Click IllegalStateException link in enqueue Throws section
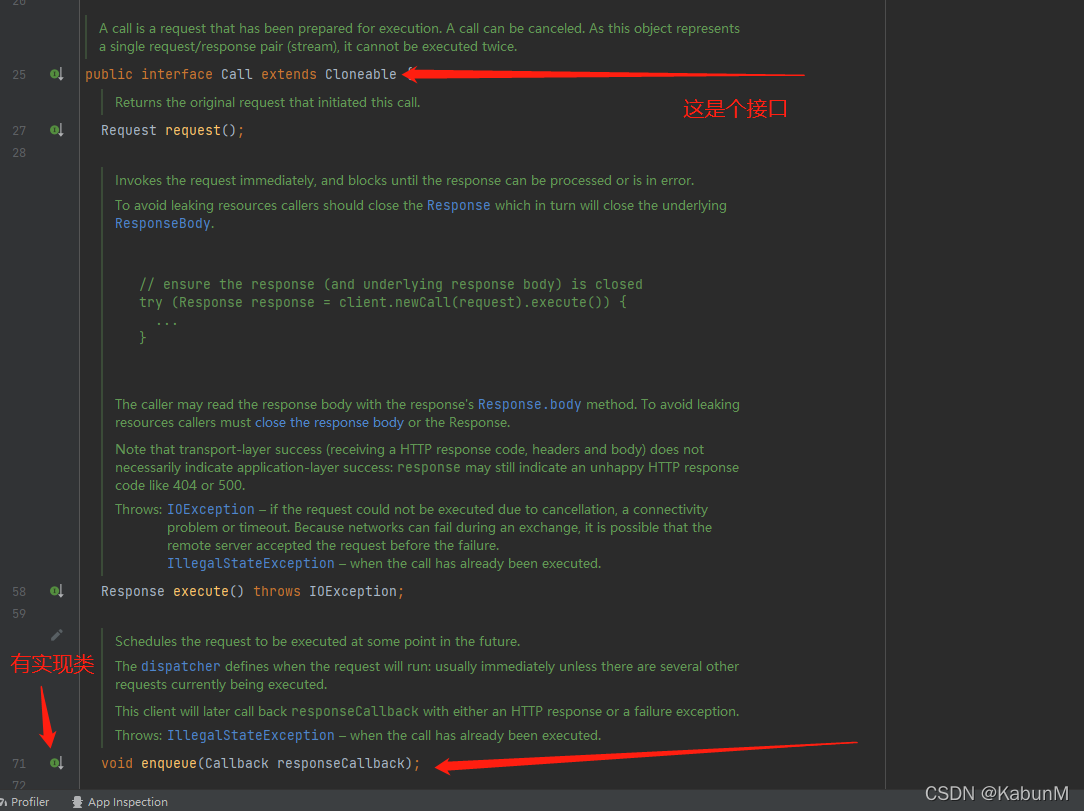The width and height of the screenshot is (1084, 811). [x=251, y=735]
